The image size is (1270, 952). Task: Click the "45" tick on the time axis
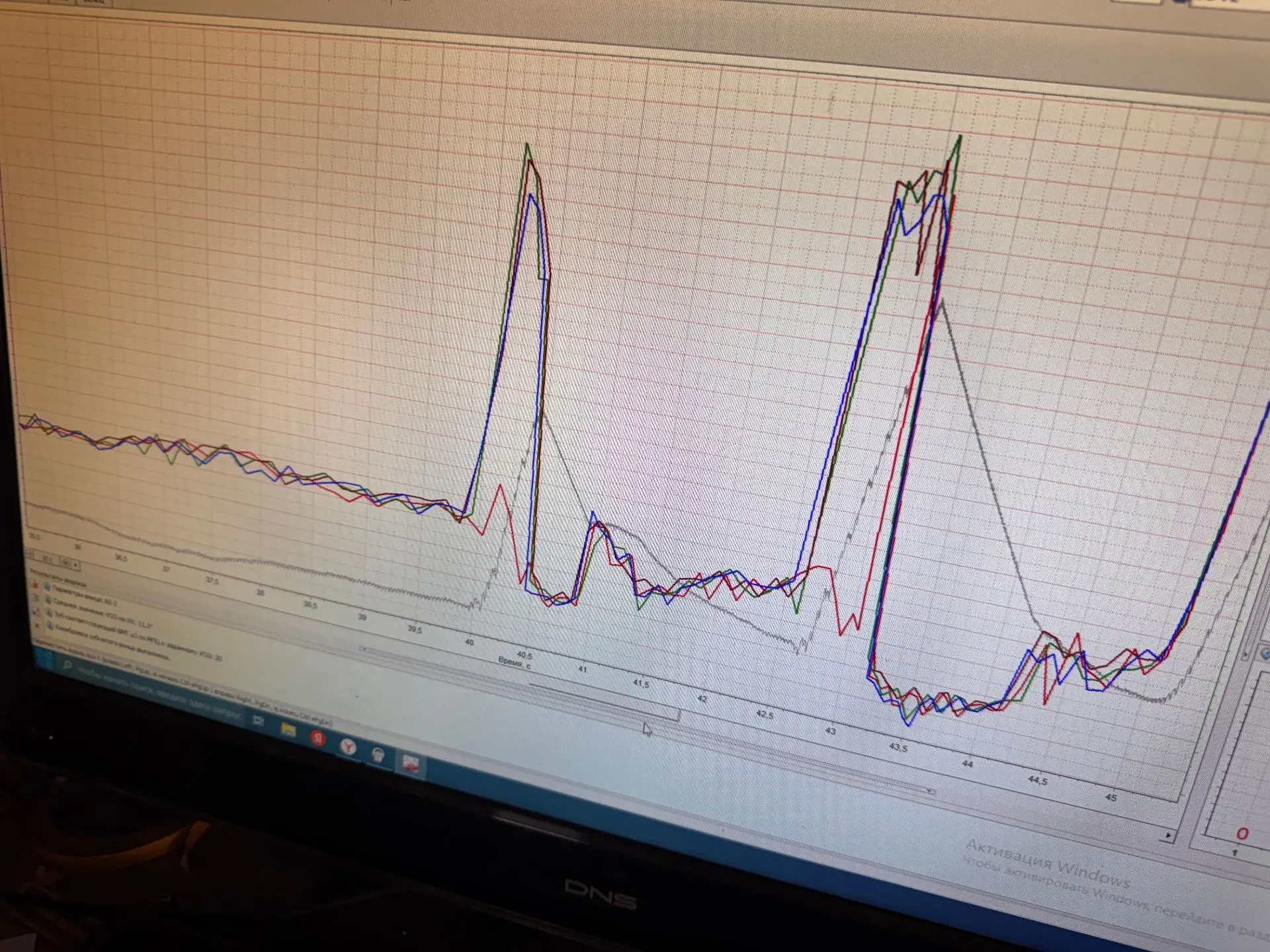1111,798
